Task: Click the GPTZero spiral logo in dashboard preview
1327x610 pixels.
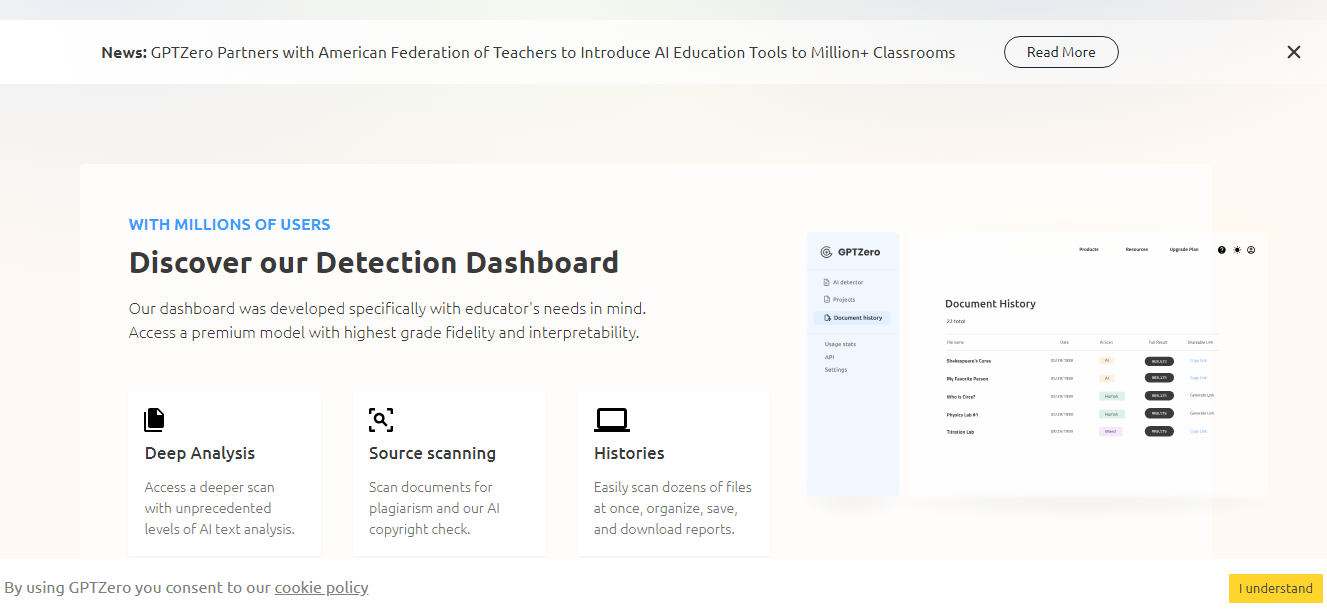Action: click(x=826, y=252)
